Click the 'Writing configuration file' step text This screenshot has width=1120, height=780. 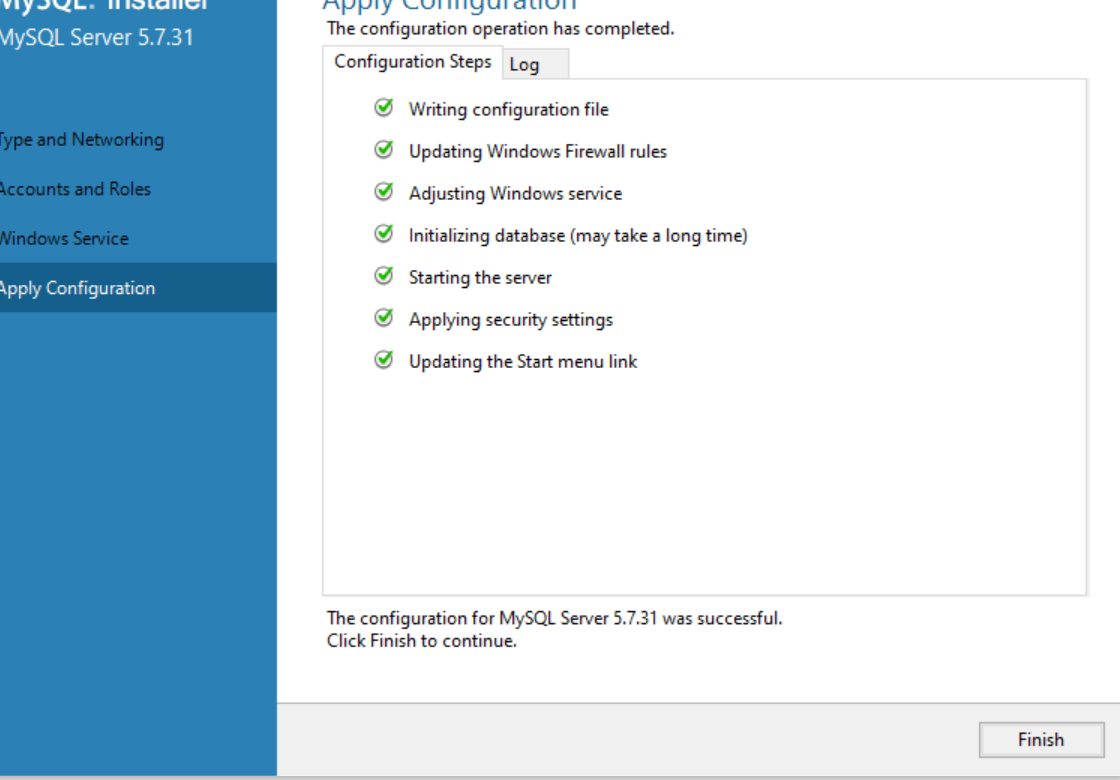pyautogui.click(x=509, y=109)
